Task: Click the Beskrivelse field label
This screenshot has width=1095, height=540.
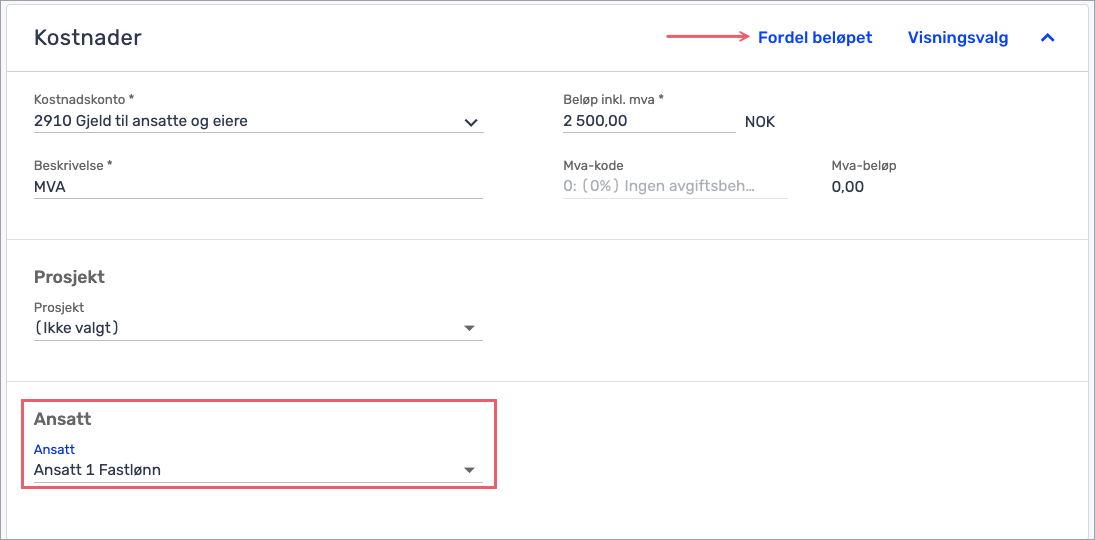Action: pyautogui.click(x=74, y=165)
